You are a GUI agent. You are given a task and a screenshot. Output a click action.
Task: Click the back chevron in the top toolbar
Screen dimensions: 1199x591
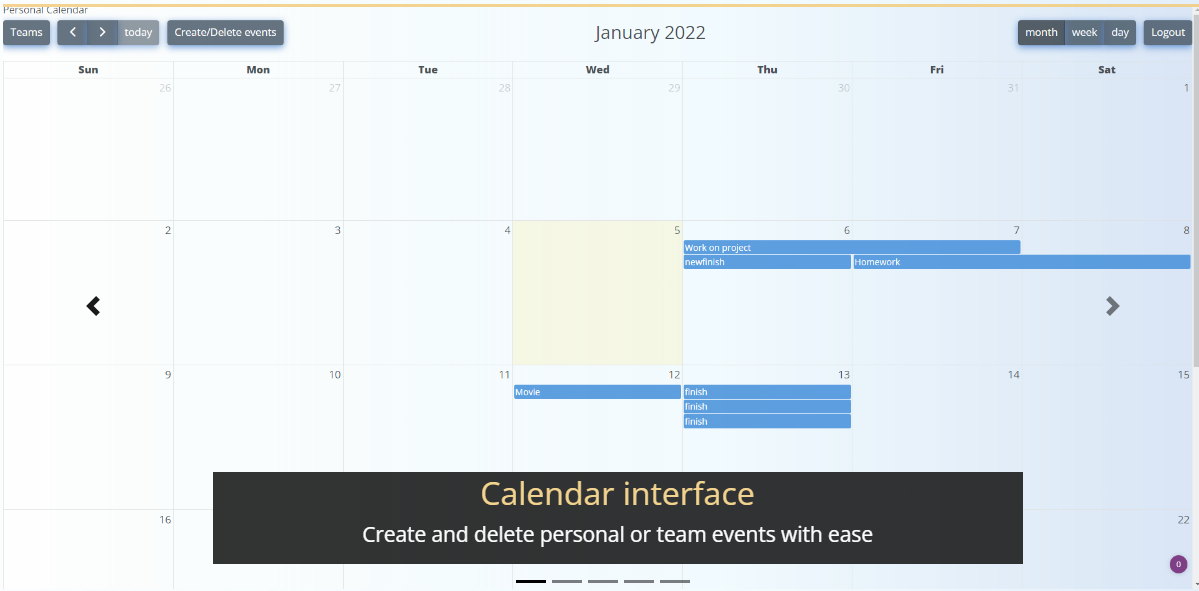tap(71, 32)
